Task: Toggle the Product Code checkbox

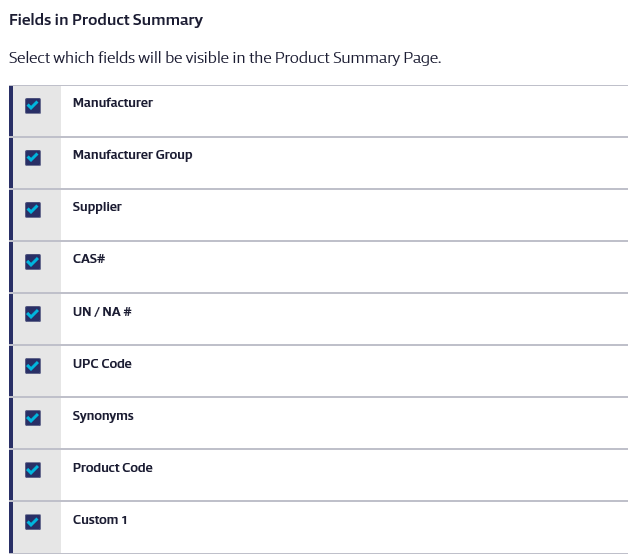Action: (x=33, y=470)
